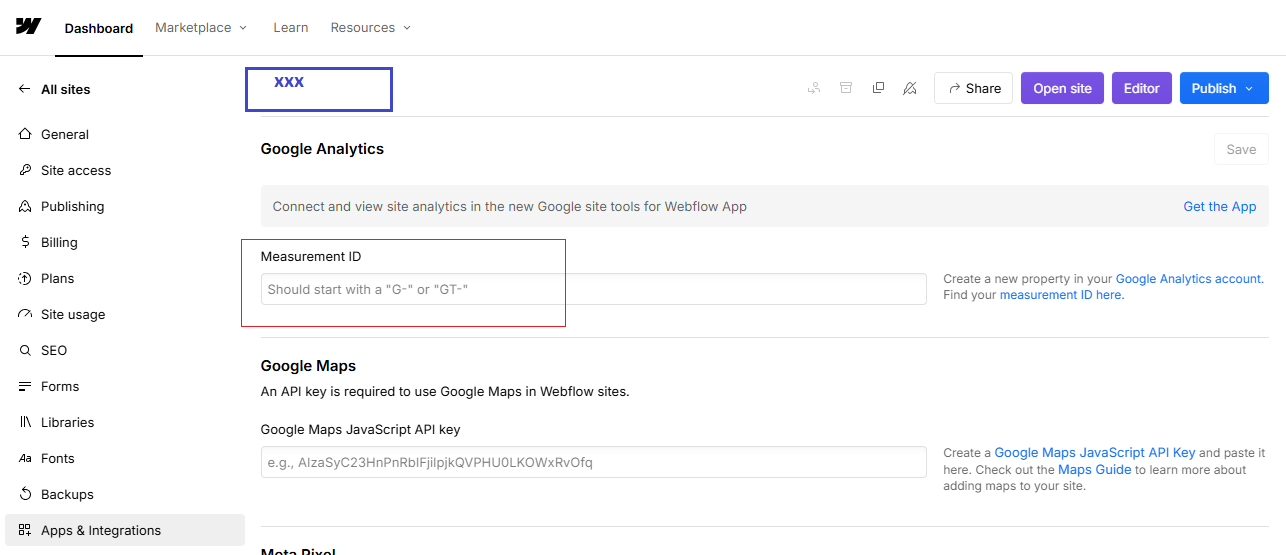Viewport: 1286px width, 555px height.
Task: Focus Google Maps JavaScript API key field
Action: tap(594, 462)
